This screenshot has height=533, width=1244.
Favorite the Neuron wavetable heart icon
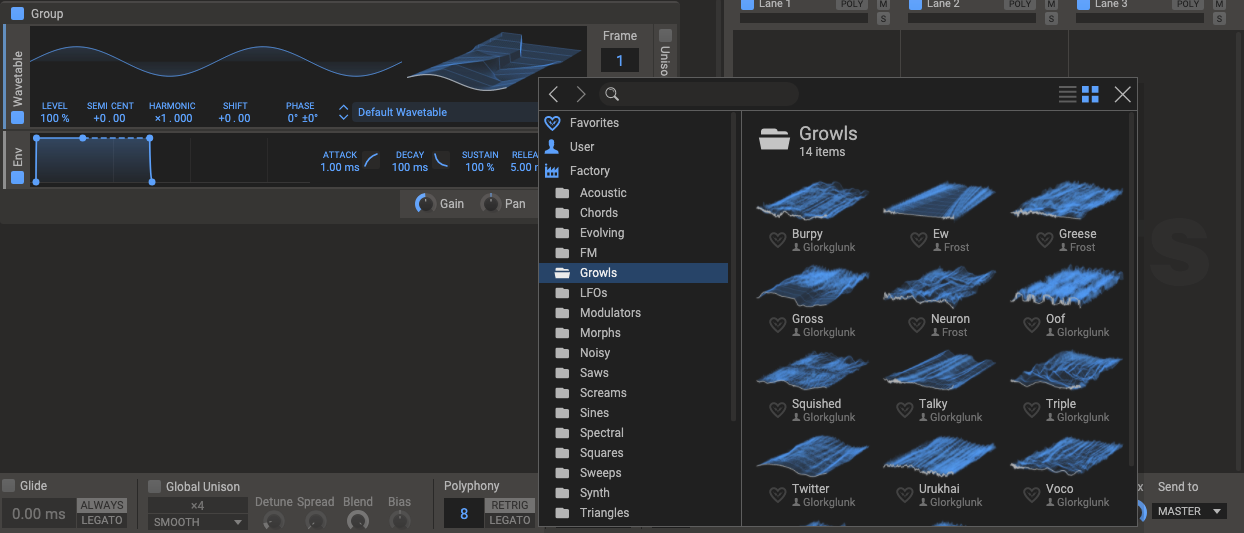tap(917, 325)
